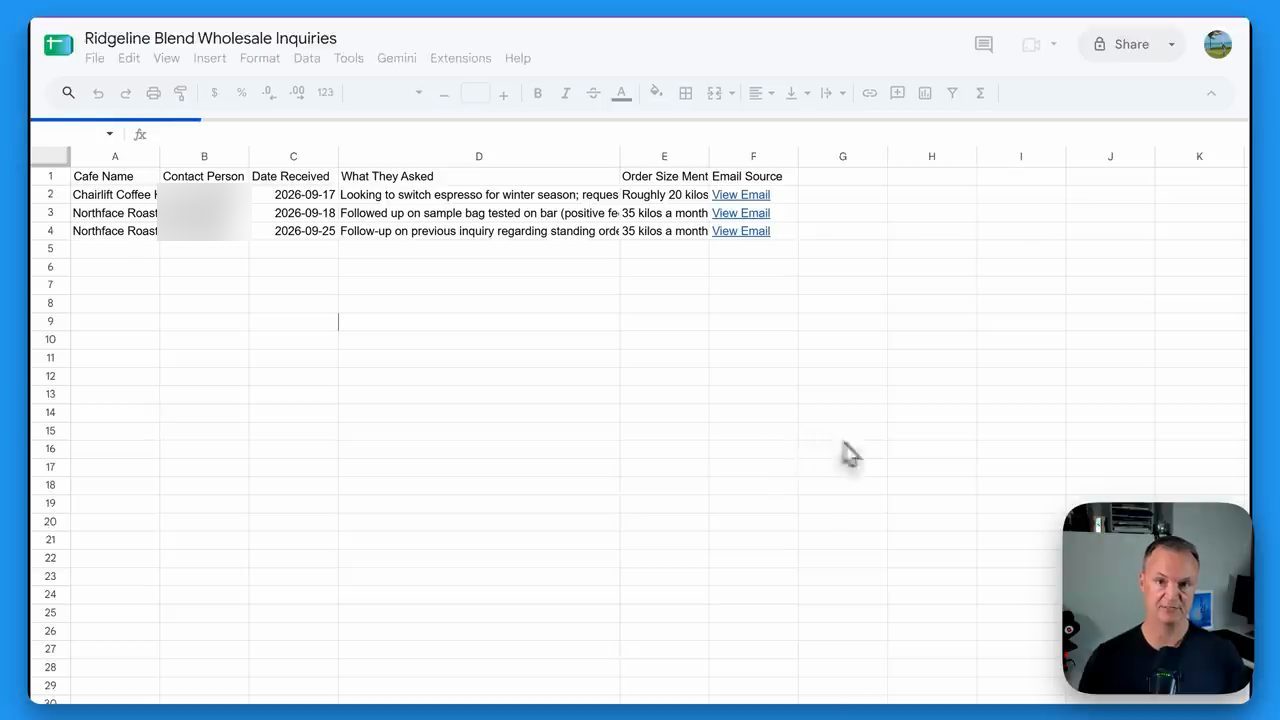The height and width of the screenshot is (720, 1280).
Task: Increase decimal places in toolbar
Action: [x=297, y=93]
